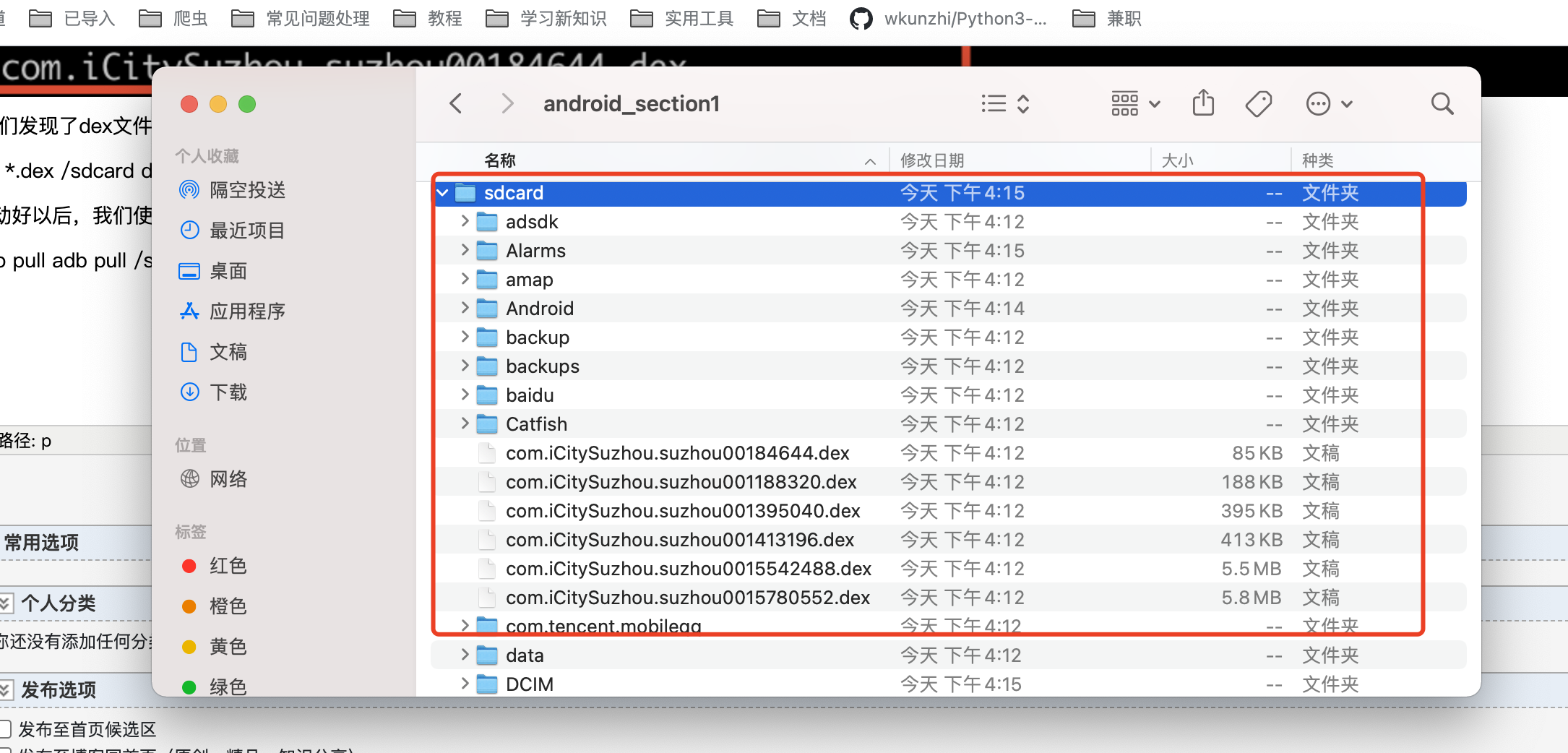
Task: Open the group-by grid options dropdown
Action: pyautogui.click(x=1136, y=104)
